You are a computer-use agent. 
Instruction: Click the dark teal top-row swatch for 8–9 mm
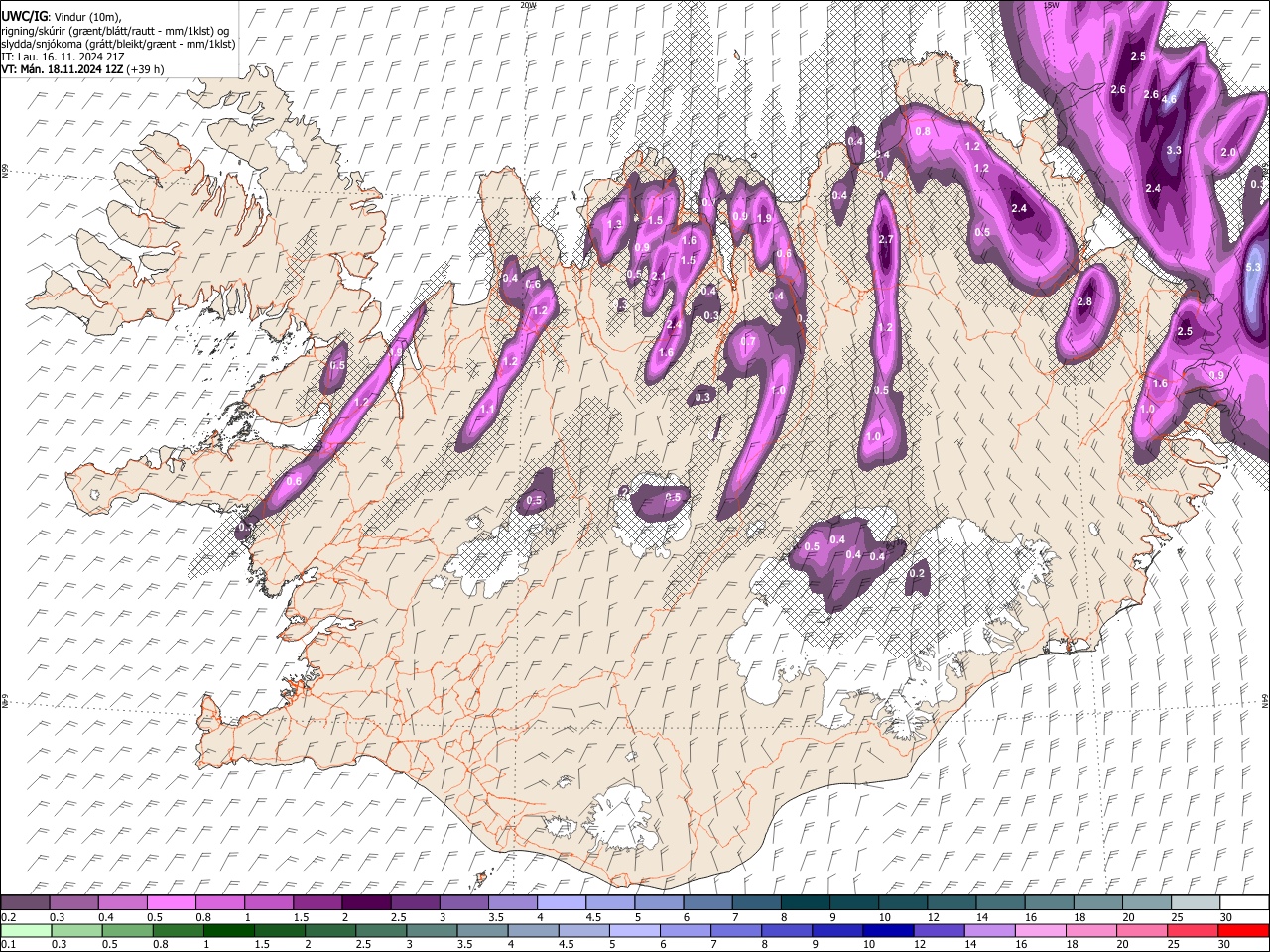(x=806, y=903)
